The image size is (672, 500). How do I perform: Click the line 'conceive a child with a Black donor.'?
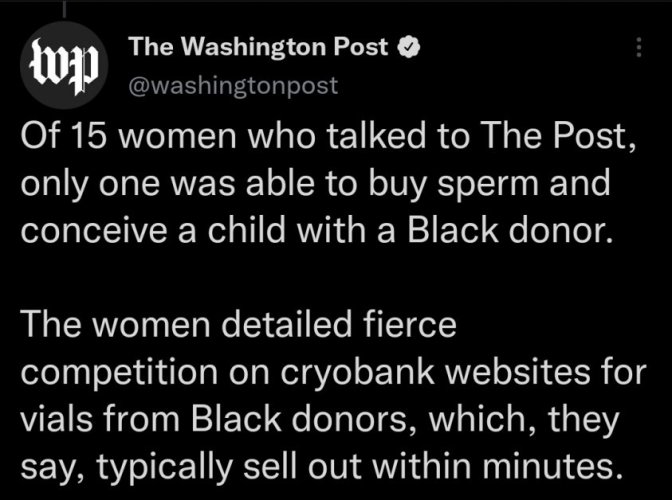[317, 230]
